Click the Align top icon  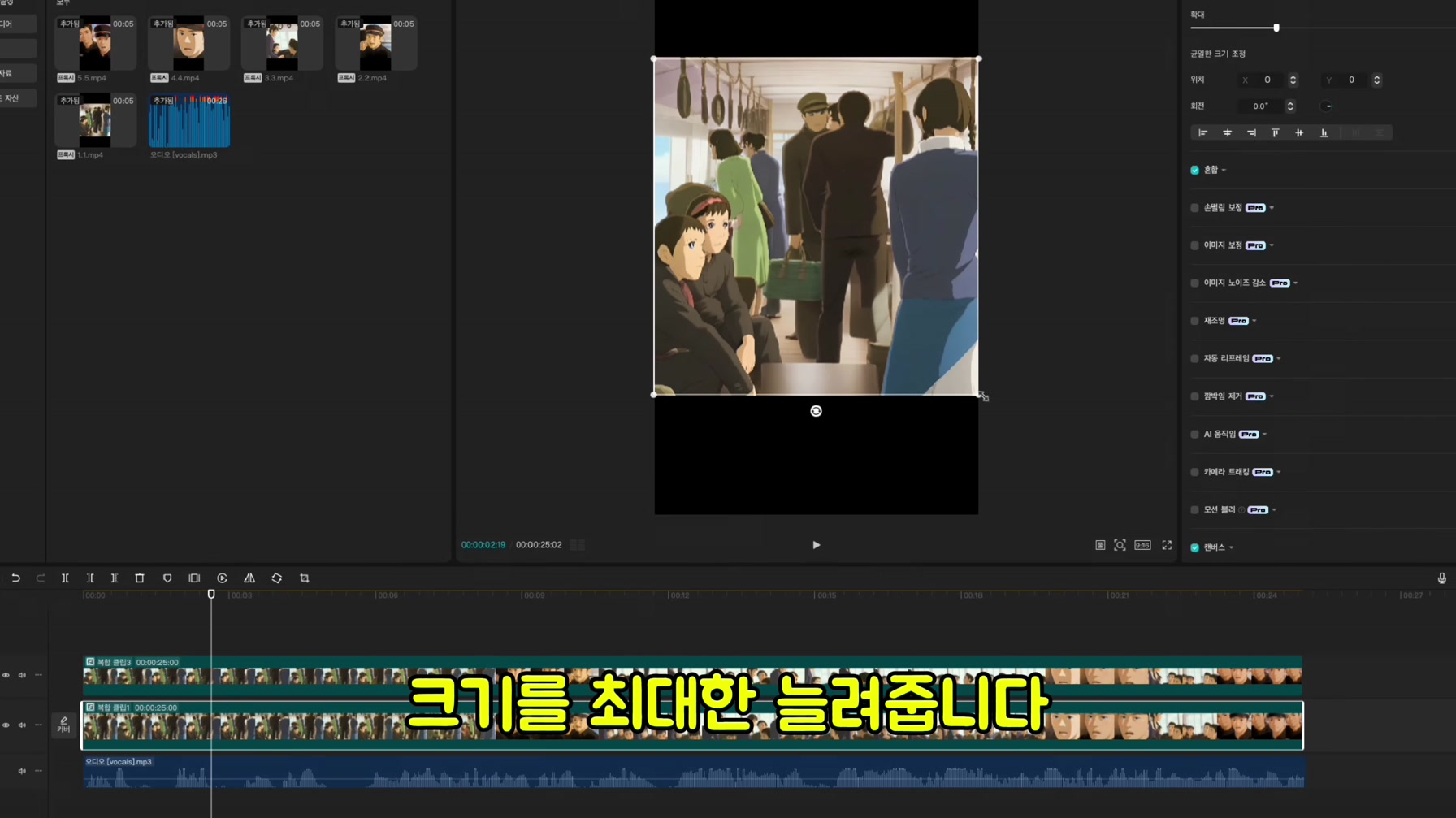[x=1276, y=132]
